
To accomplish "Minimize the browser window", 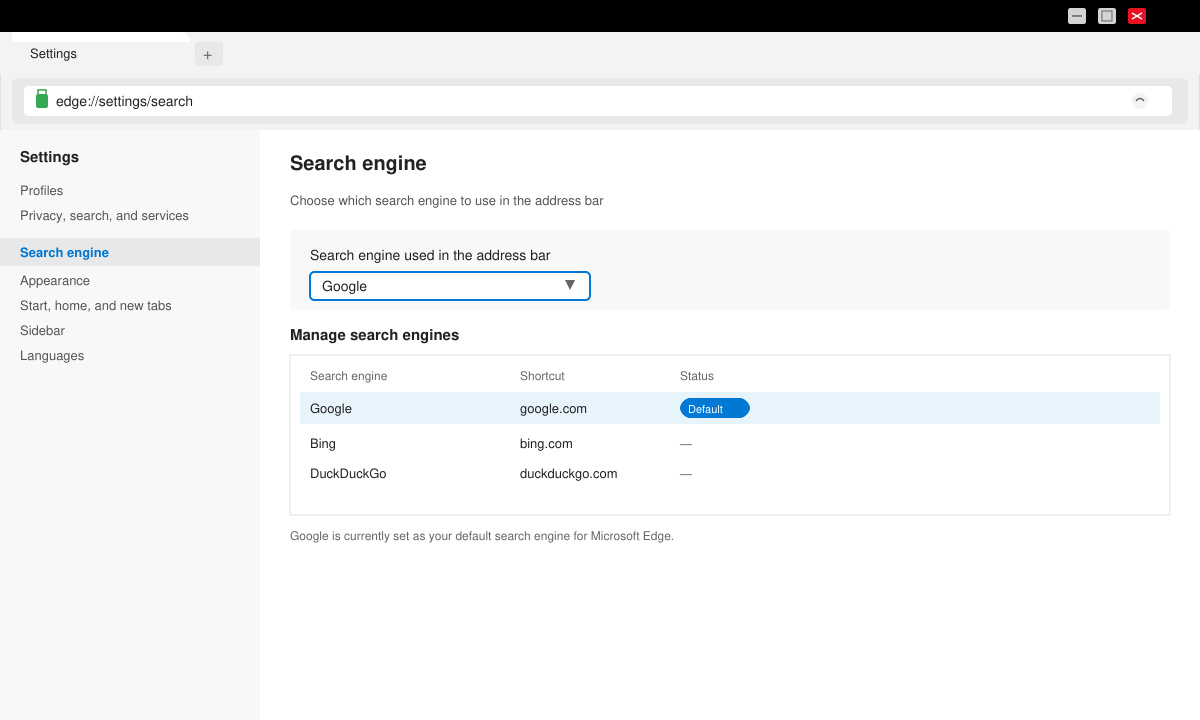I will [1077, 16].
